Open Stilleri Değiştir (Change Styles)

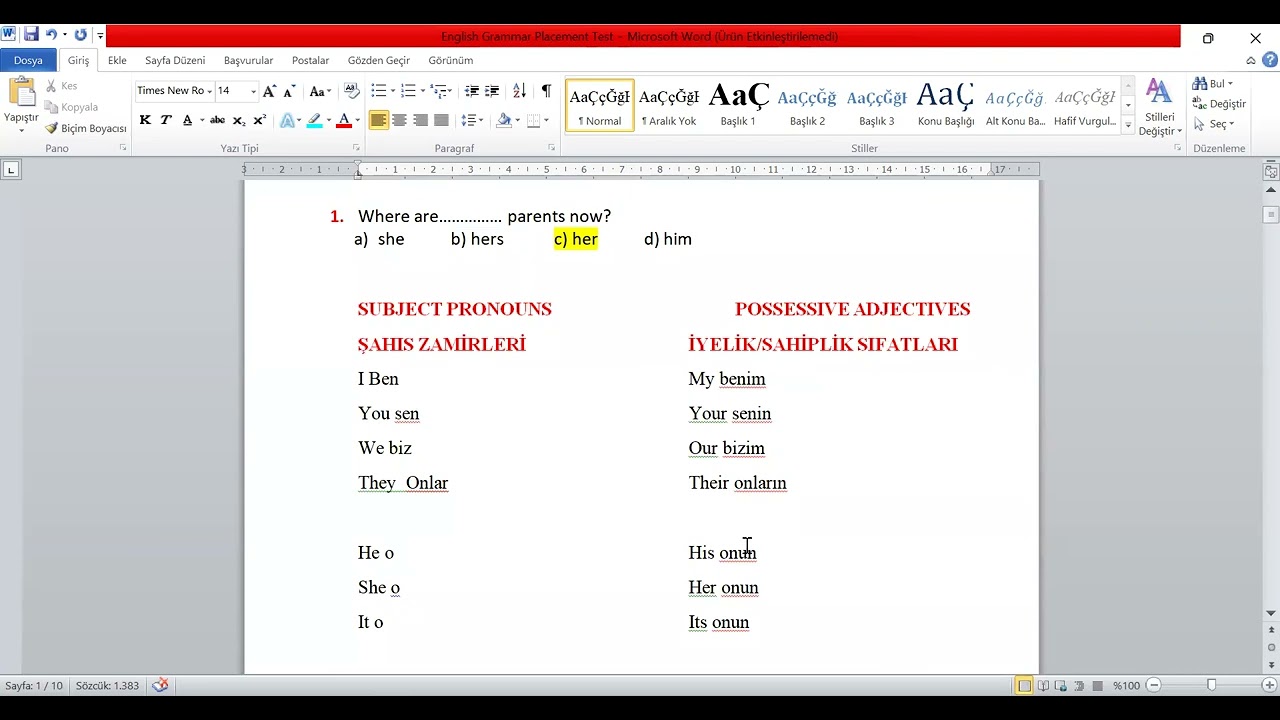[x=1160, y=108]
